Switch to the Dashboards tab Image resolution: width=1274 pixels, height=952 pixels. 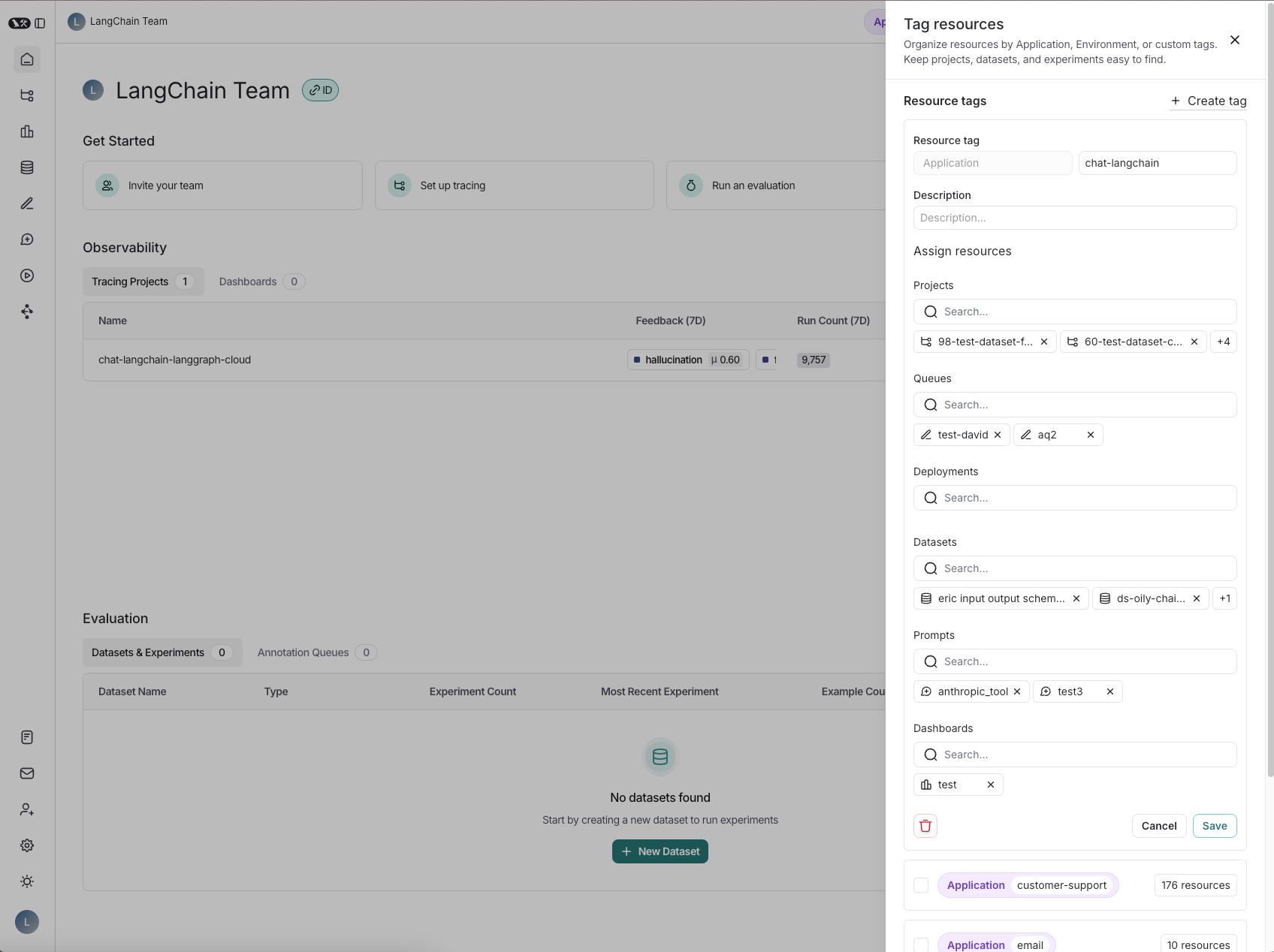tap(261, 282)
